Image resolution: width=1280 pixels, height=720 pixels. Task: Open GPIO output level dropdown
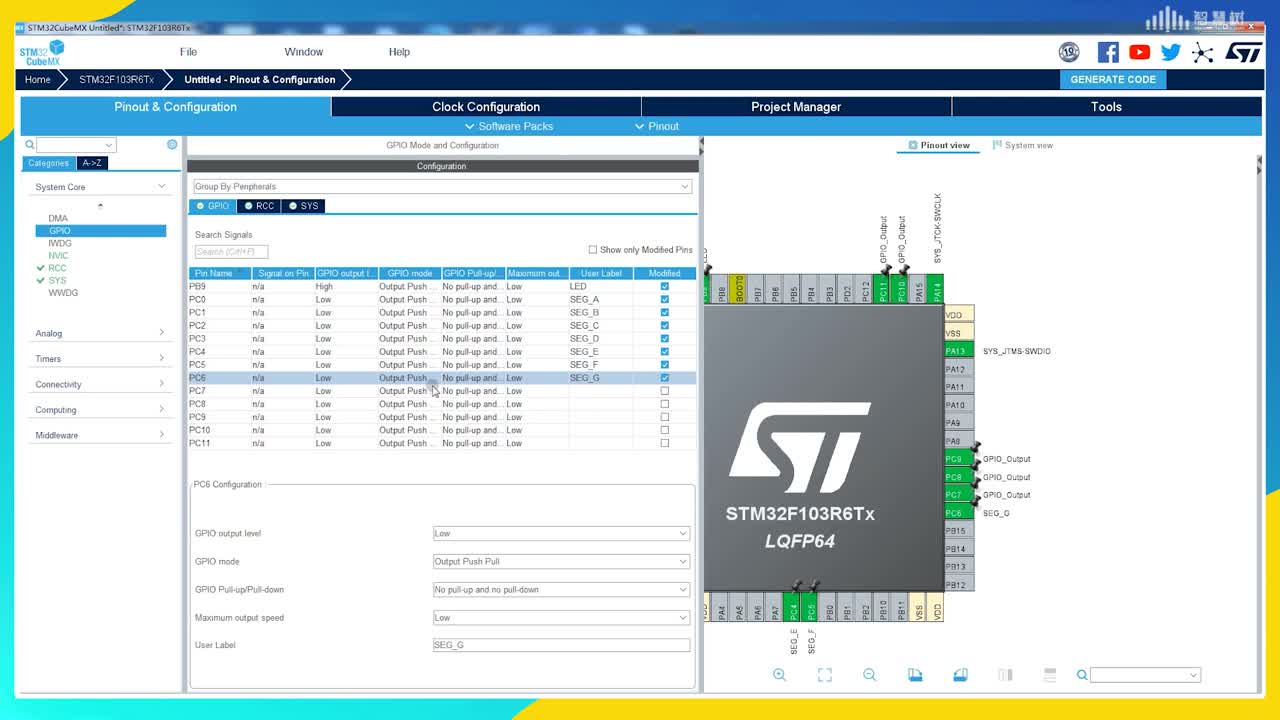tap(561, 533)
